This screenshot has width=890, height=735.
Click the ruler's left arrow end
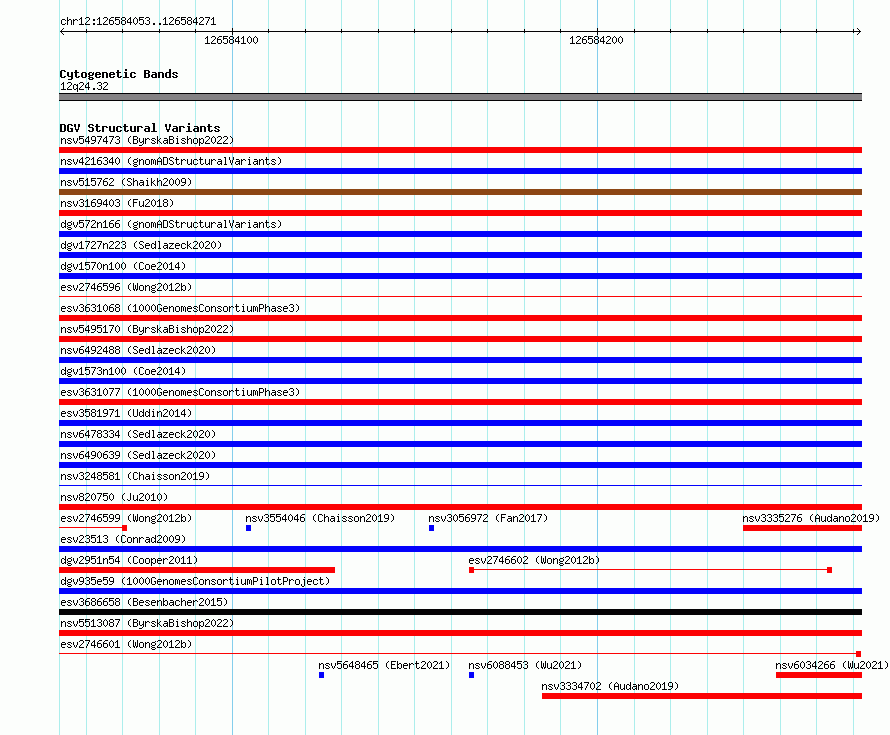tap(62, 32)
